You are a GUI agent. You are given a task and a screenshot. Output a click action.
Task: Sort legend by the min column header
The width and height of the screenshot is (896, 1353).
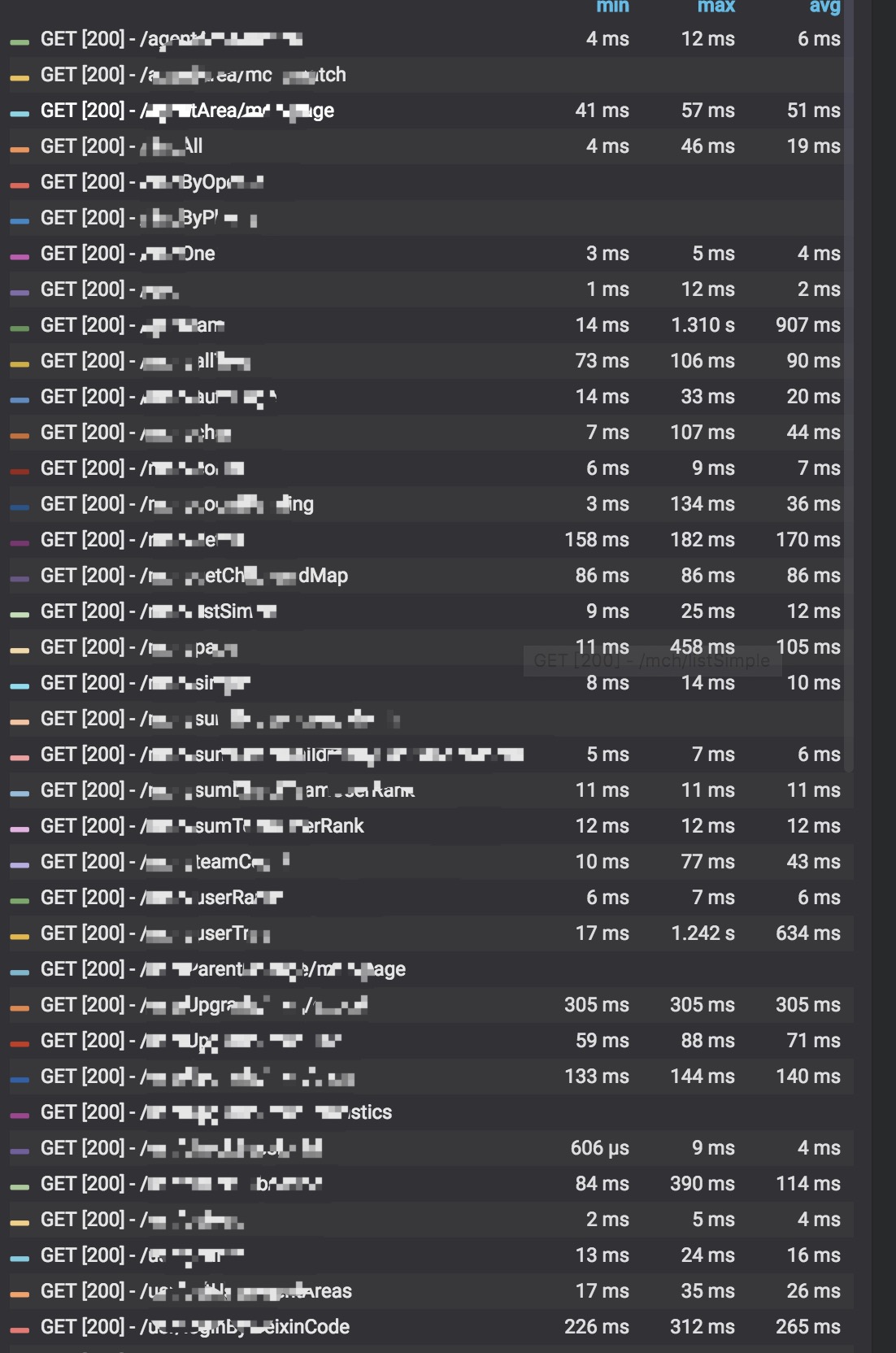pyautogui.click(x=612, y=7)
